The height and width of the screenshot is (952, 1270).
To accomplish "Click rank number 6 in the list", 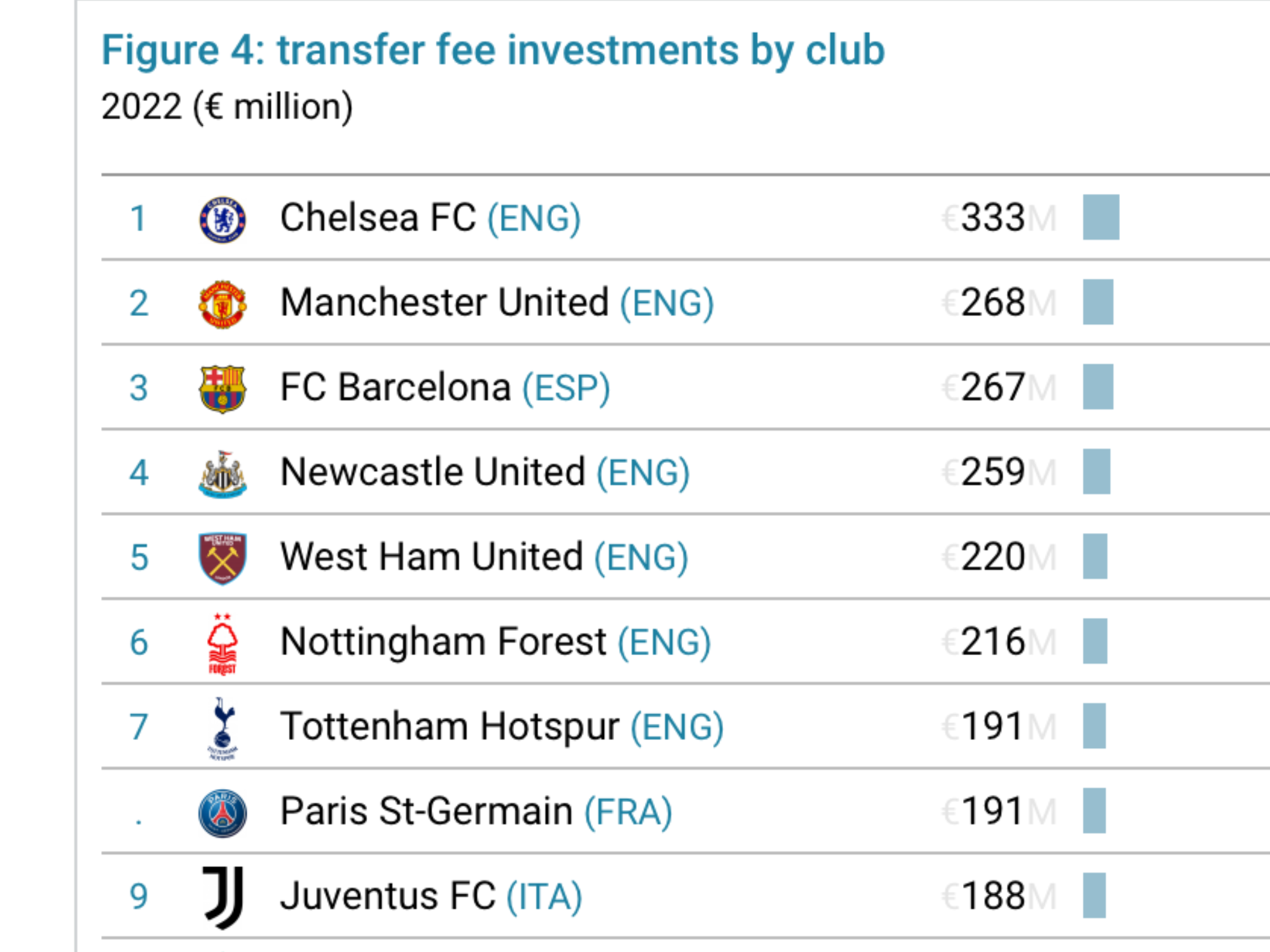I will pos(139,642).
